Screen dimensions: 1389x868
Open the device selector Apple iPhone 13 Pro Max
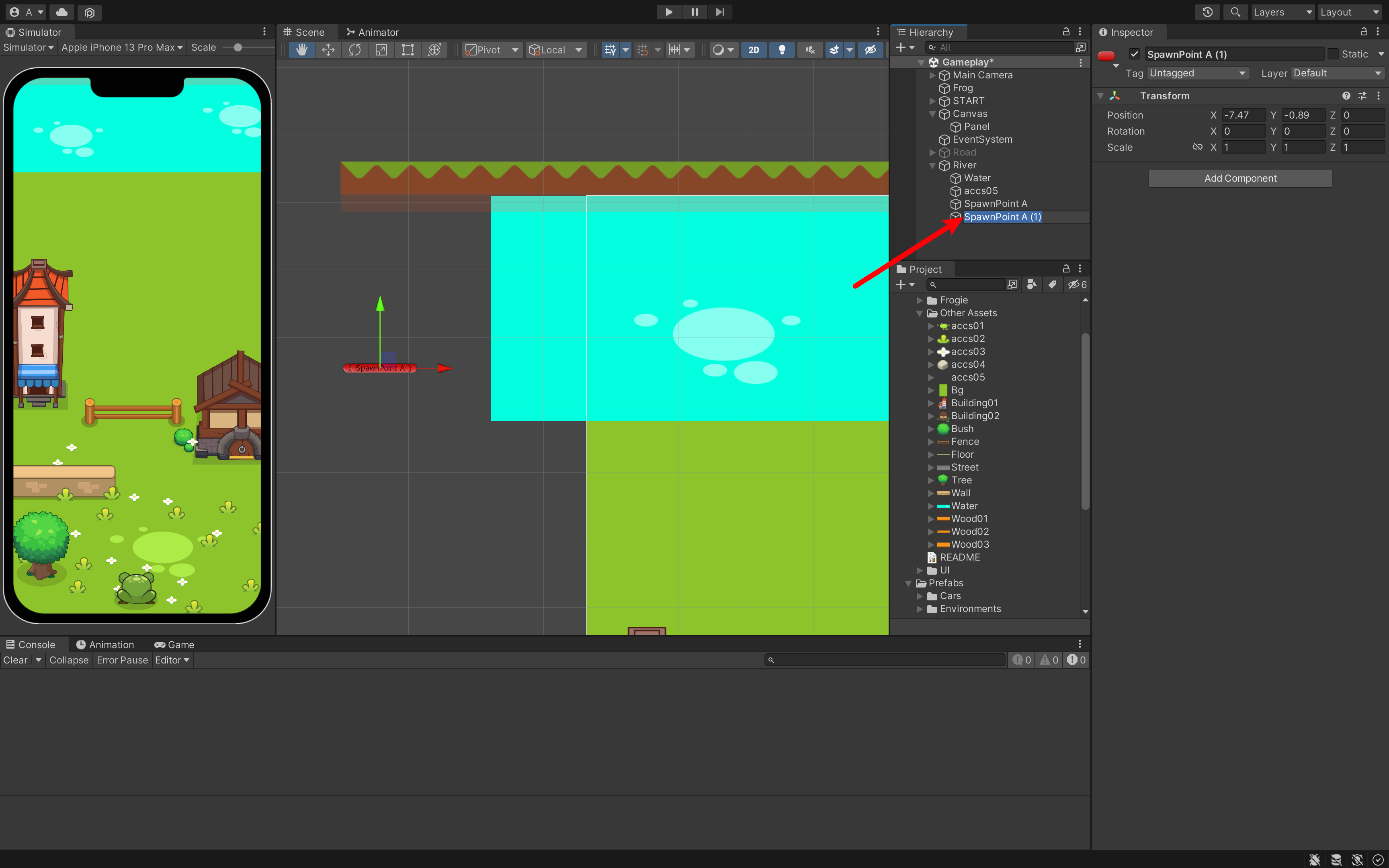coord(122,48)
